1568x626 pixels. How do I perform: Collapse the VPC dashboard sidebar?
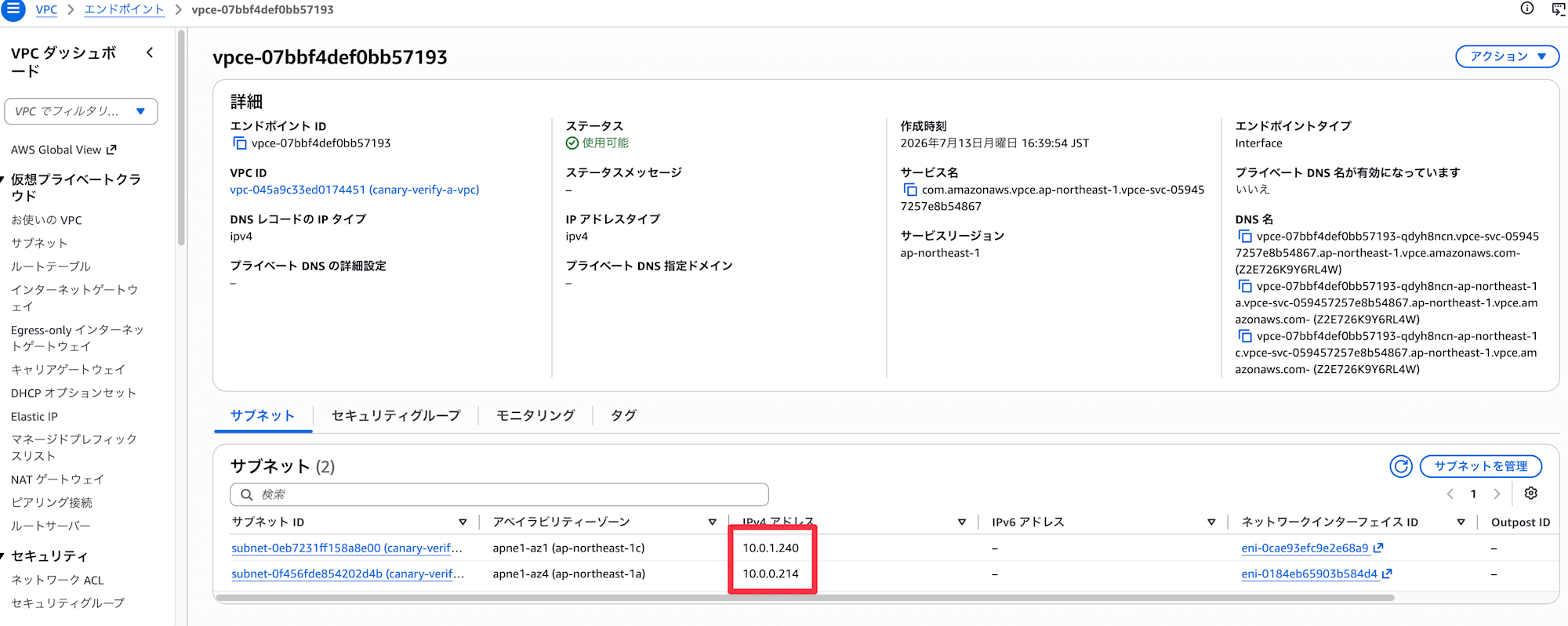click(x=150, y=52)
